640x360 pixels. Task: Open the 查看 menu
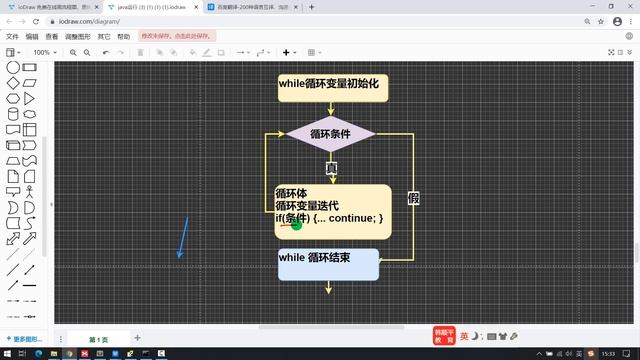pos(51,36)
